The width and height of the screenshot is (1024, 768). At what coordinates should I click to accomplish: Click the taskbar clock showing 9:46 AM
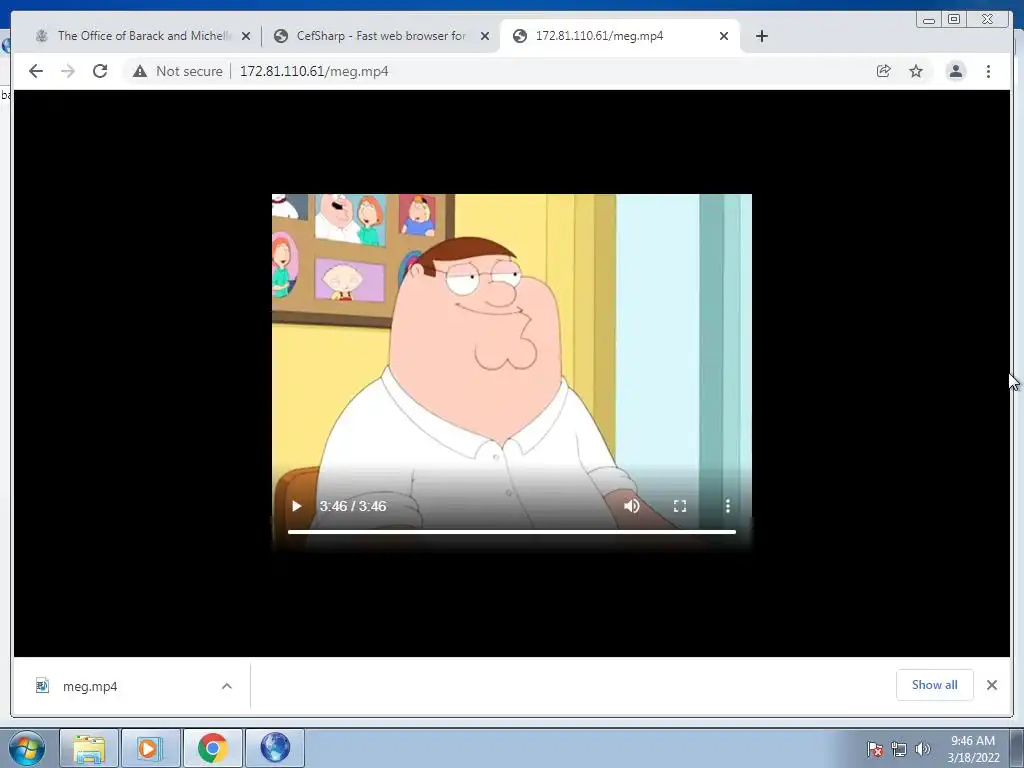pyautogui.click(x=973, y=749)
